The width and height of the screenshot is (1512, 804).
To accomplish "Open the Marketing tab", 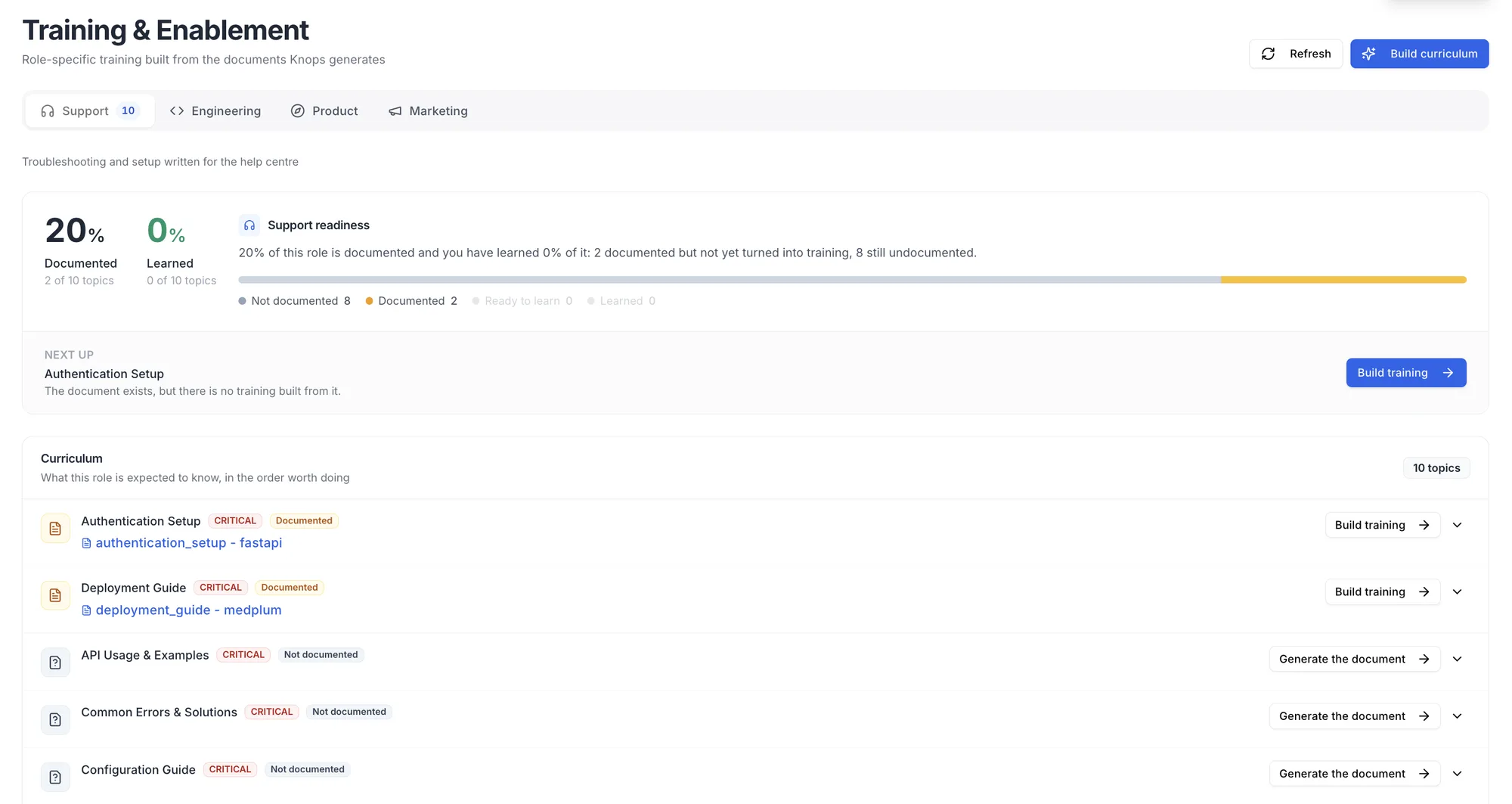I will click(x=428, y=111).
